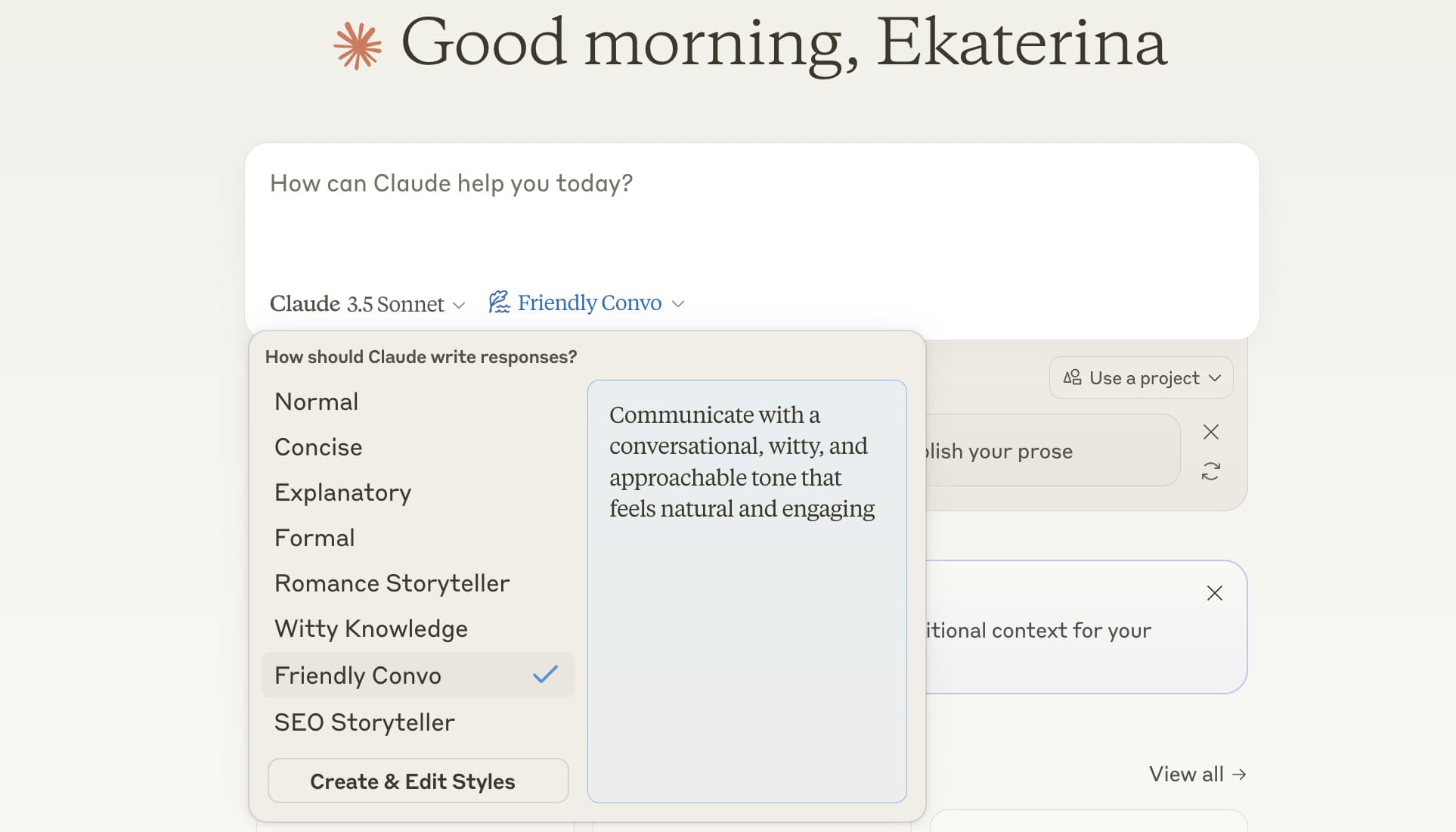Close the additional context banner
Image resolution: width=1456 pixels, height=832 pixels.
coord(1214,593)
